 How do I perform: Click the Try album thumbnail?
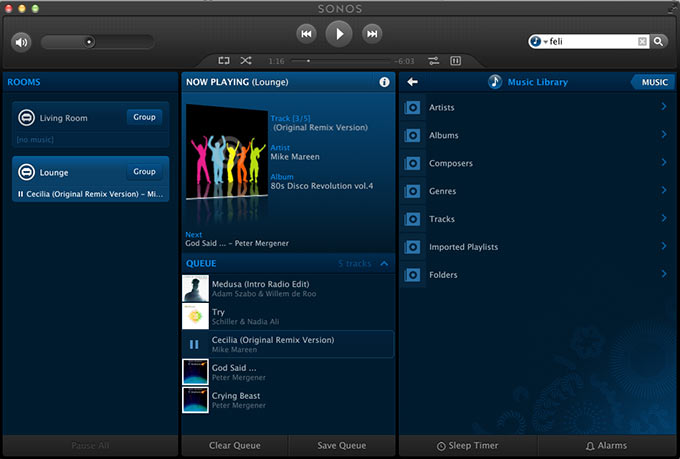point(195,316)
